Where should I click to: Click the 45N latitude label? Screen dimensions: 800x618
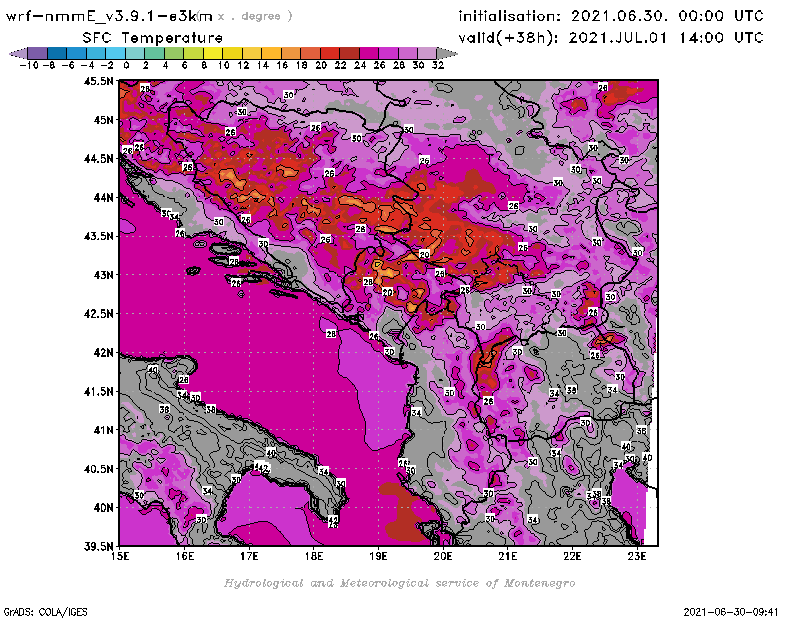coord(104,120)
